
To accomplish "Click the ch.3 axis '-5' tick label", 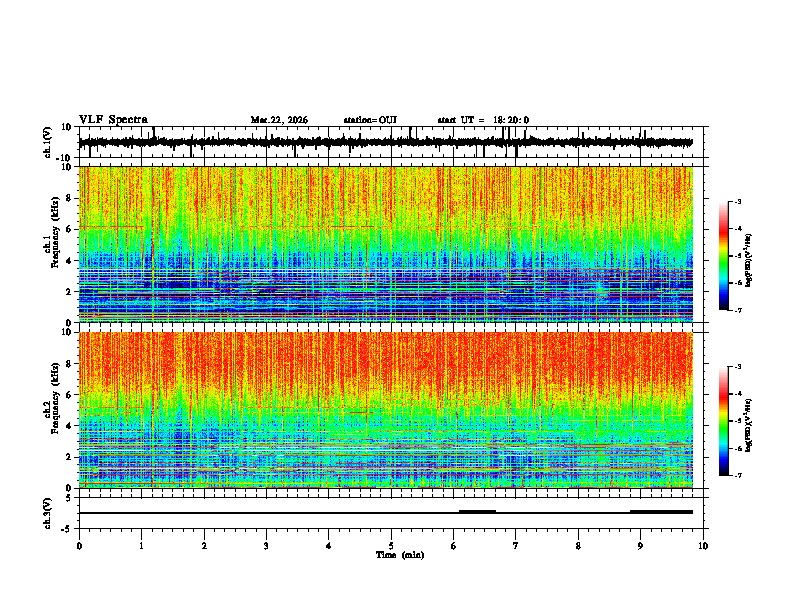I will (67, 529).
